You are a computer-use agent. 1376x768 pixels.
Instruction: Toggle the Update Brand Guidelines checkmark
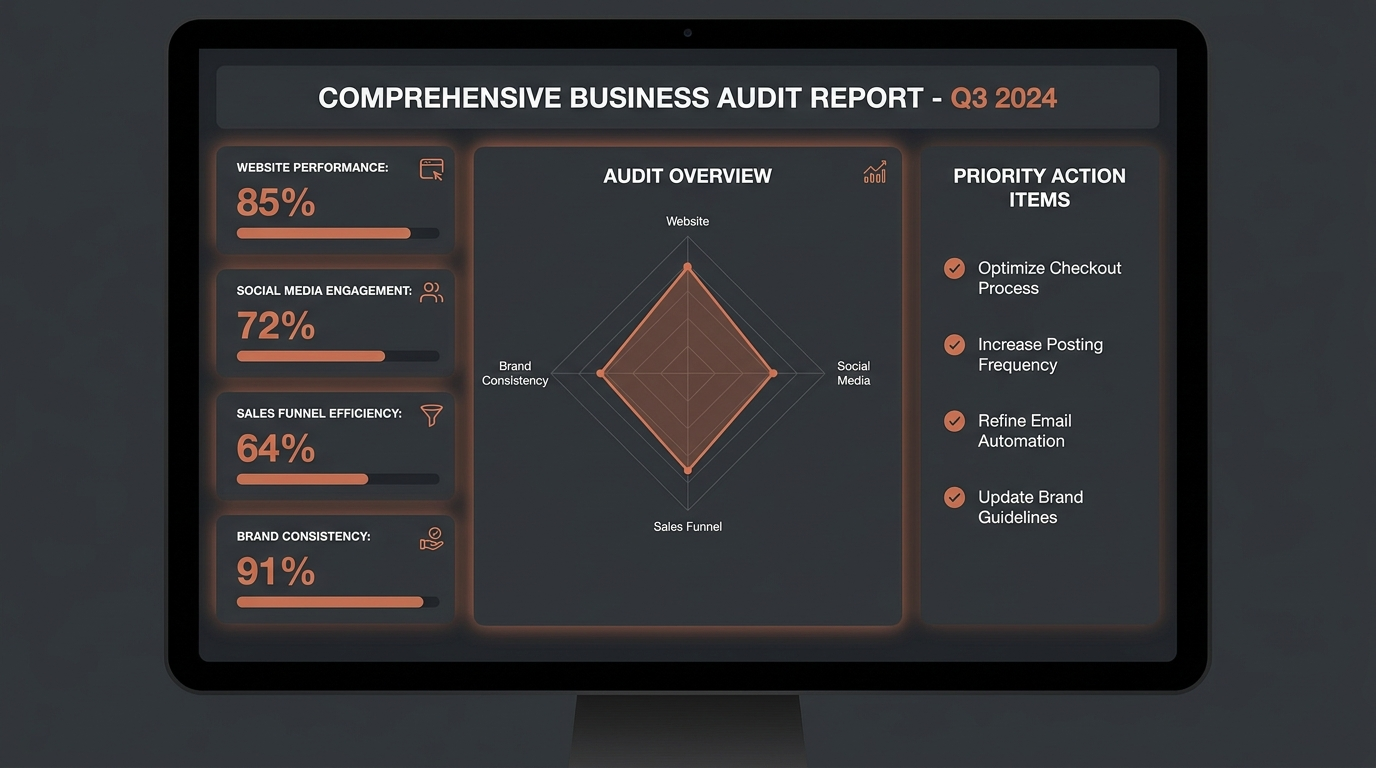(954, 497)
